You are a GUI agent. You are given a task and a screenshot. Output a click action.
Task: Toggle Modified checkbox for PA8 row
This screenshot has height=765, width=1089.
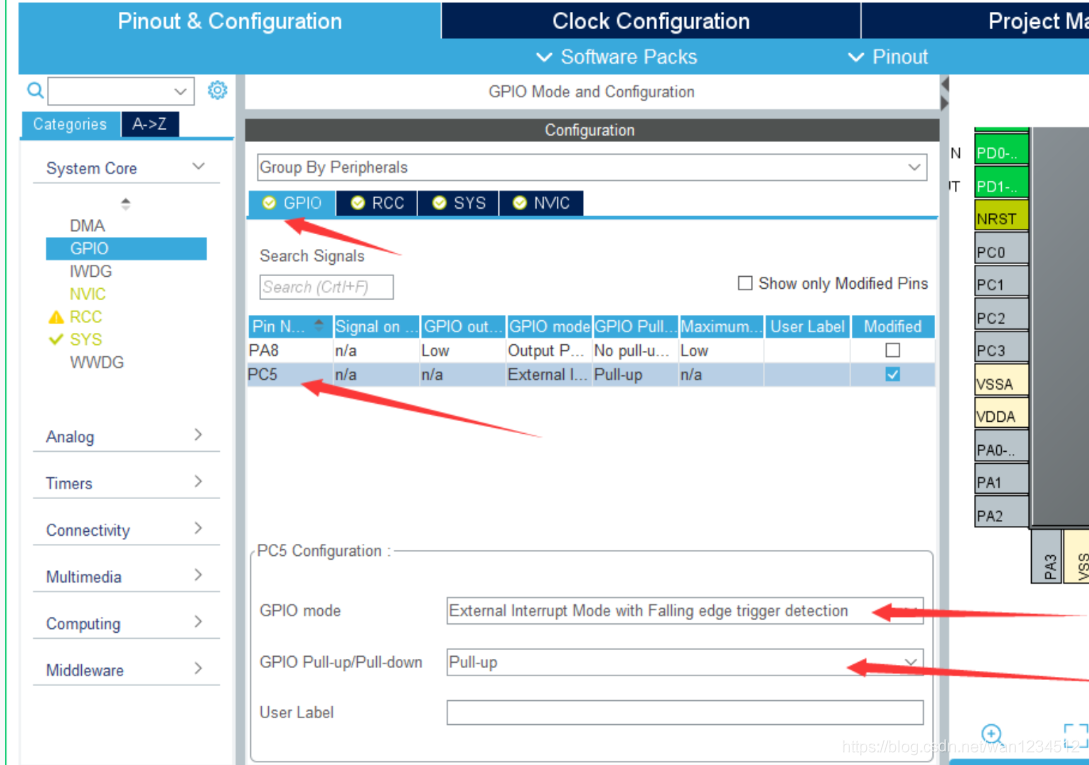pos(892,350)
